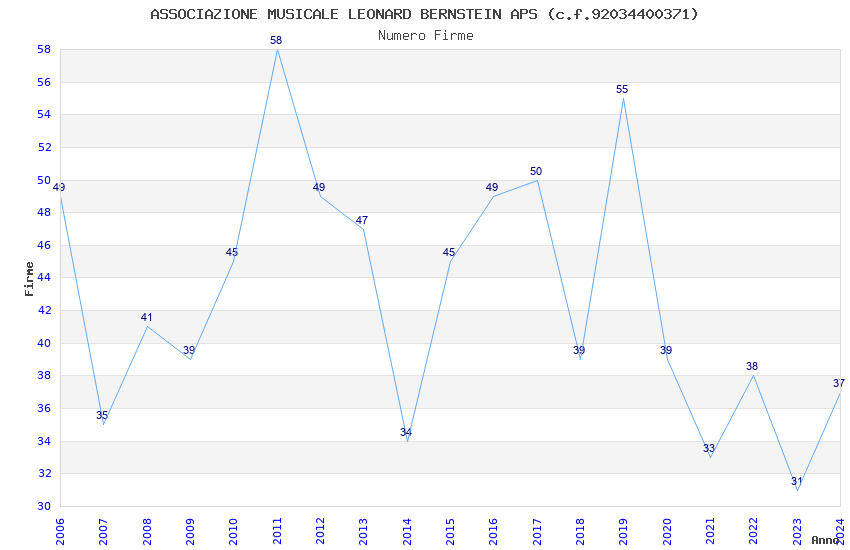The image size is (850, 550).
Task: Select the data label 39 for 2020
Action: point(666,351)
